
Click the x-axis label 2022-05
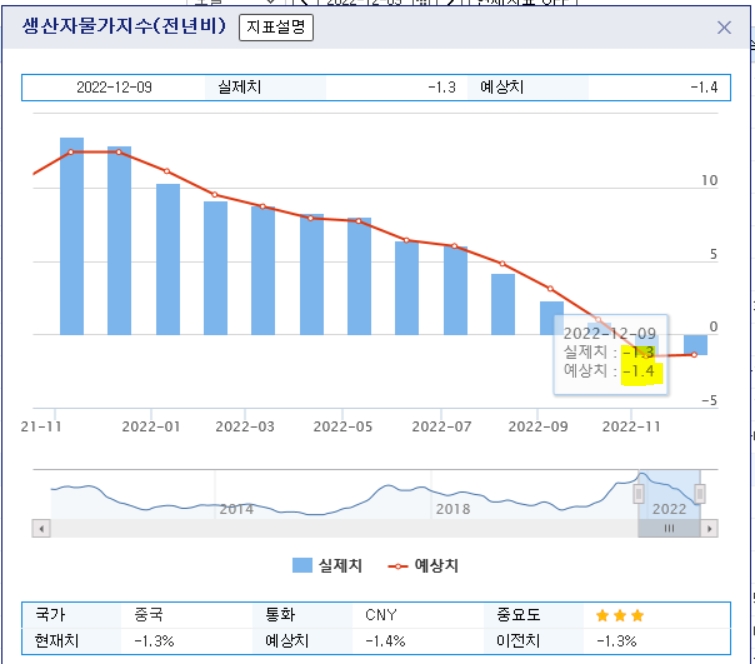(343, 427)
